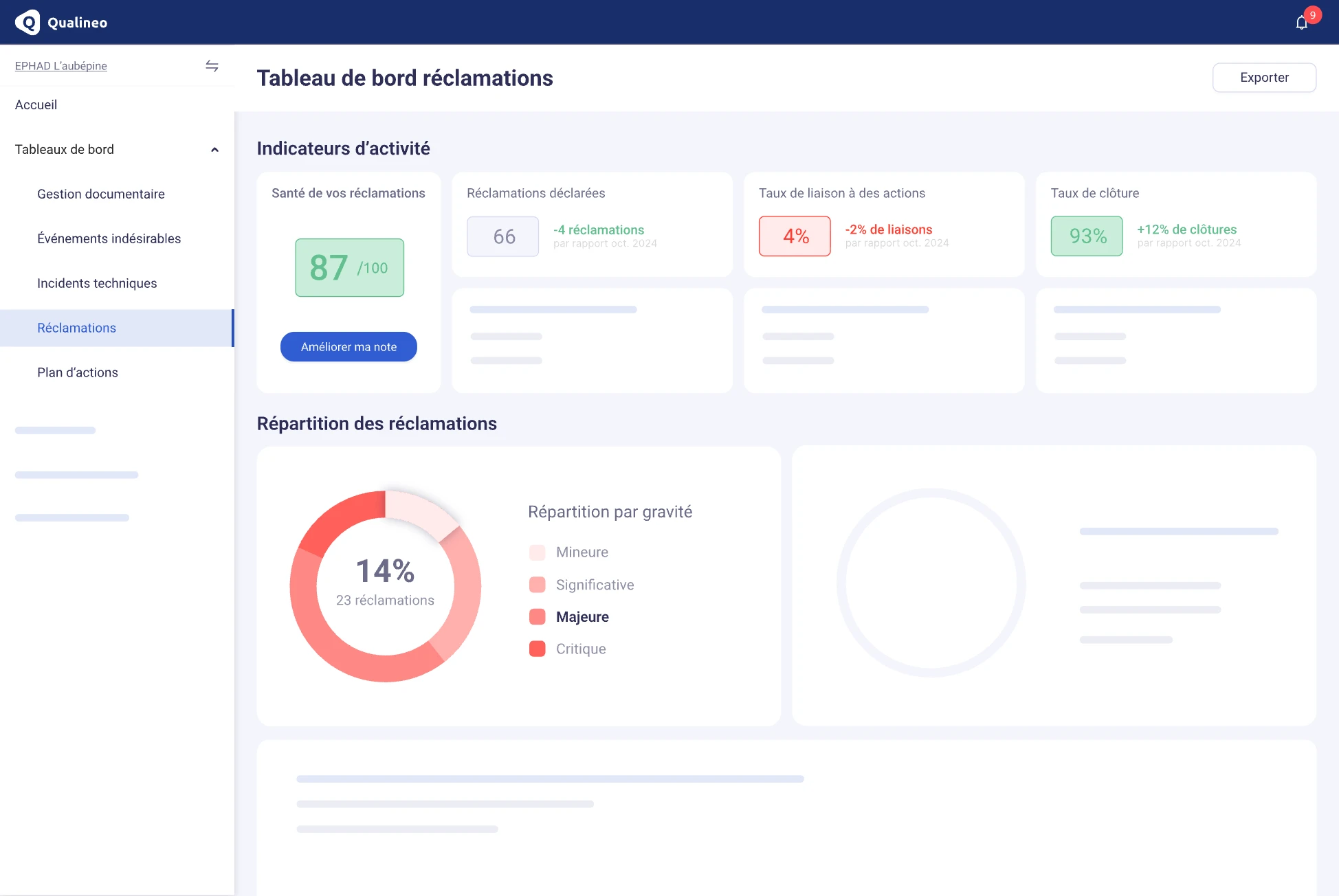The width and height of the screenshot is (1339, 896).
Task: Select the Majeure legend swatch
Action: 537,617
